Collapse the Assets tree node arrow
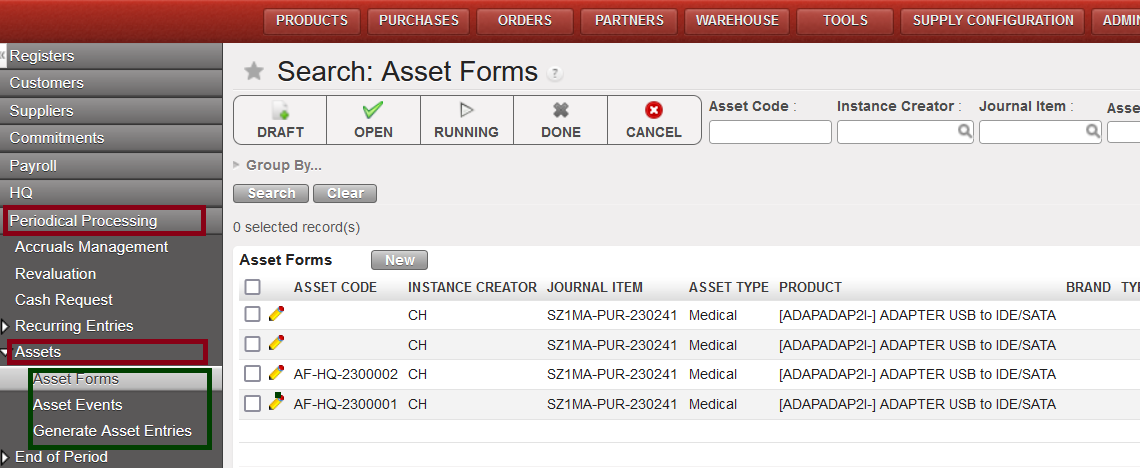 (5, 352)
